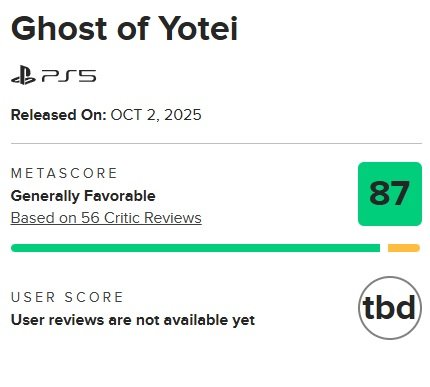This screenshot has width=430, height=387.
Task: Click the horizontal divider below release date
Action: point(216,143)
